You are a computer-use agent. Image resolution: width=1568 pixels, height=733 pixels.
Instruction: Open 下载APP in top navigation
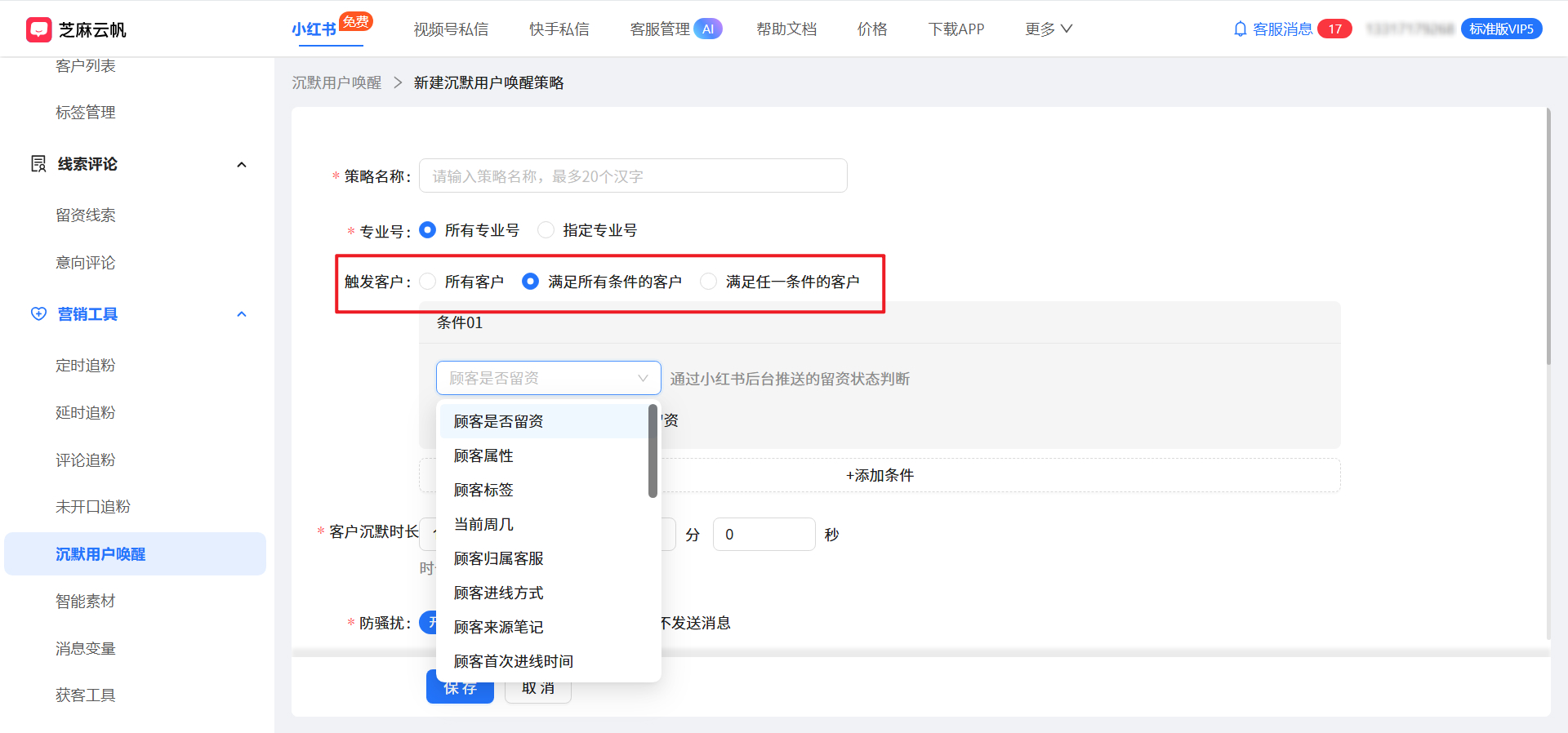pos(956,29)
